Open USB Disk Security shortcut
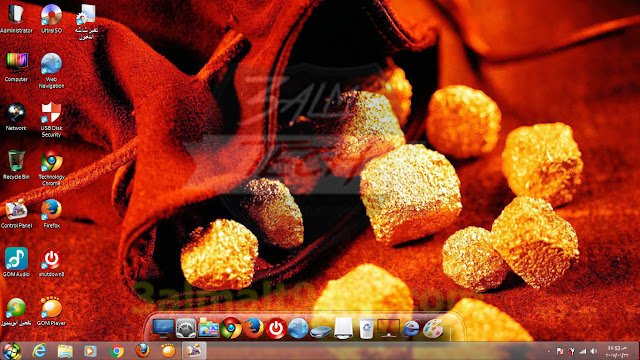The height and width of the screenshot is (360, 640). tap(51, 119)
